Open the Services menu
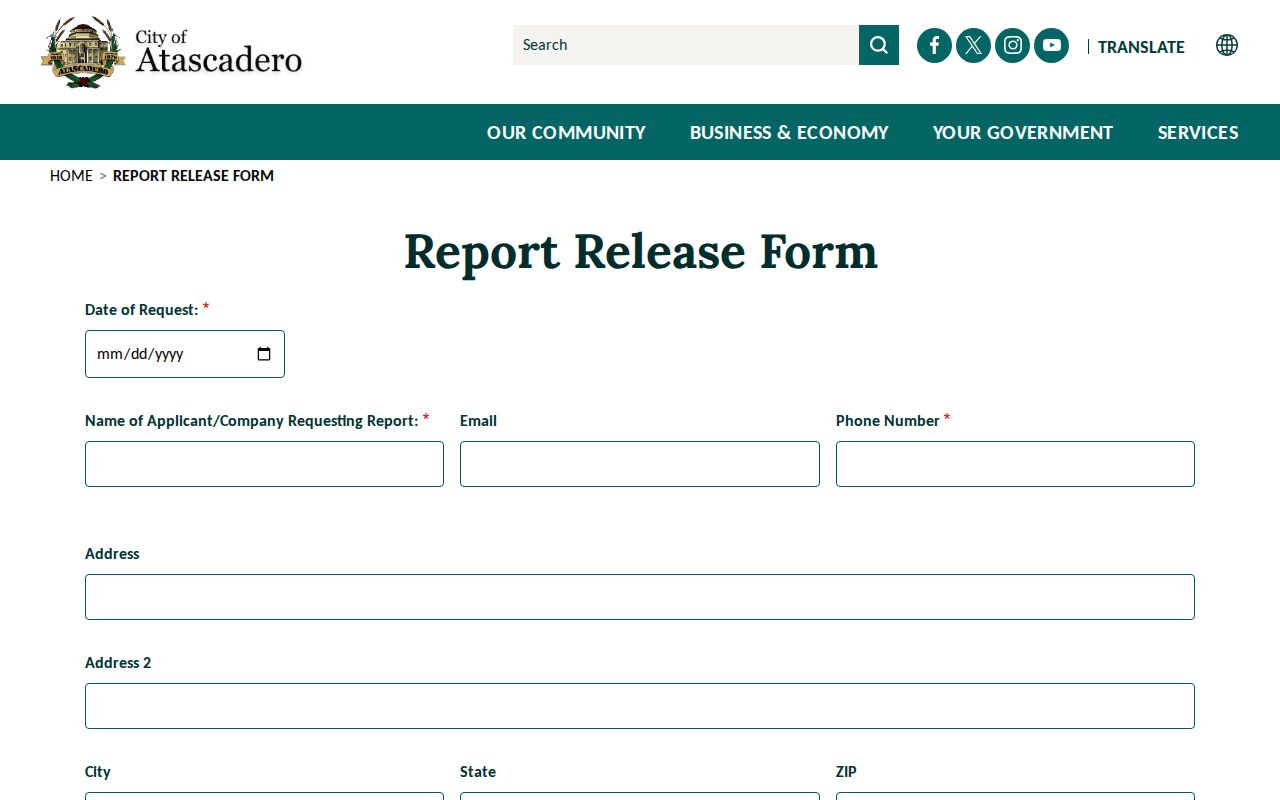The width and height of the screenshot is (1280, 800). 1198,132
